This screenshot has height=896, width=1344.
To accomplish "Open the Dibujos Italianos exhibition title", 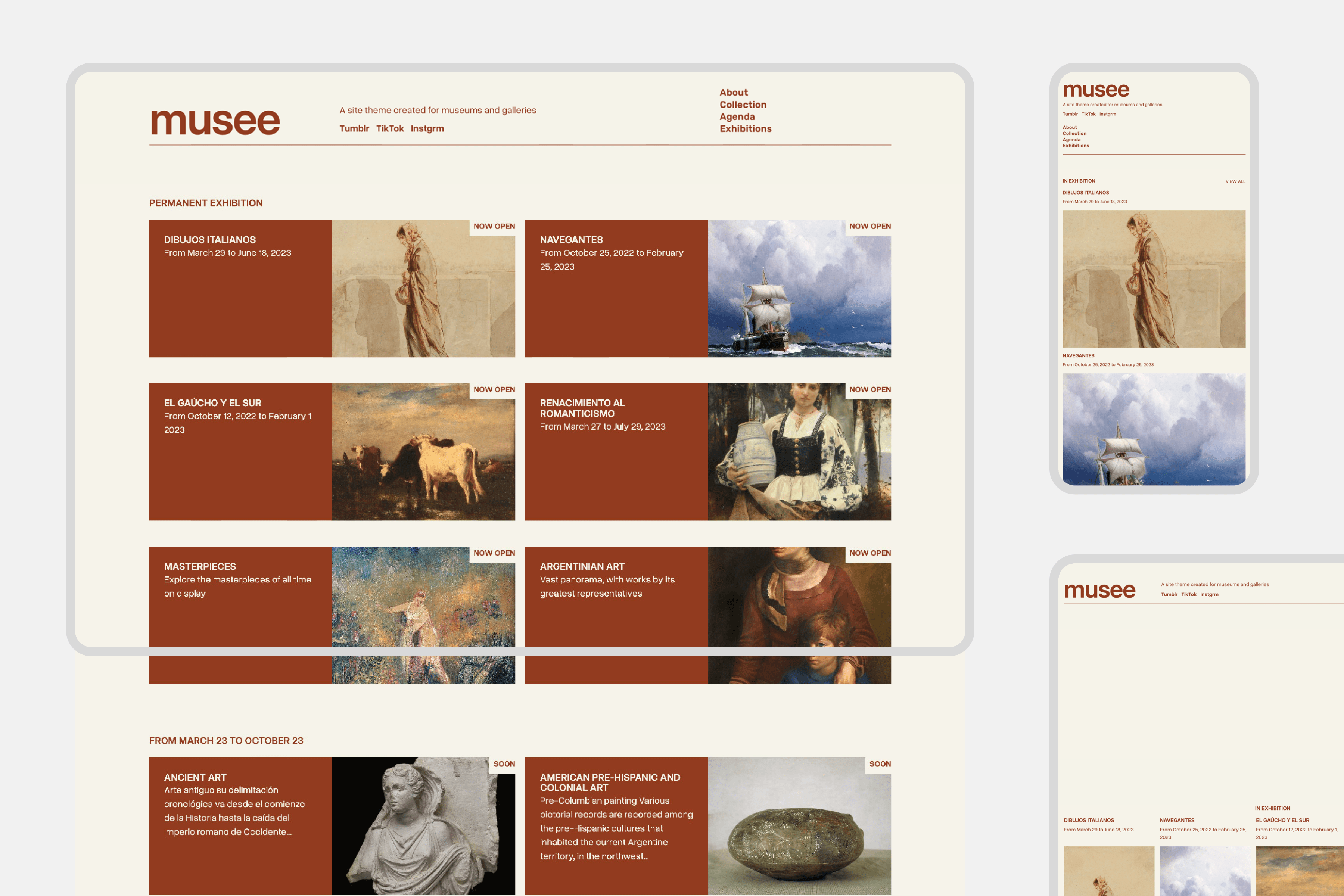I will 210,239.
